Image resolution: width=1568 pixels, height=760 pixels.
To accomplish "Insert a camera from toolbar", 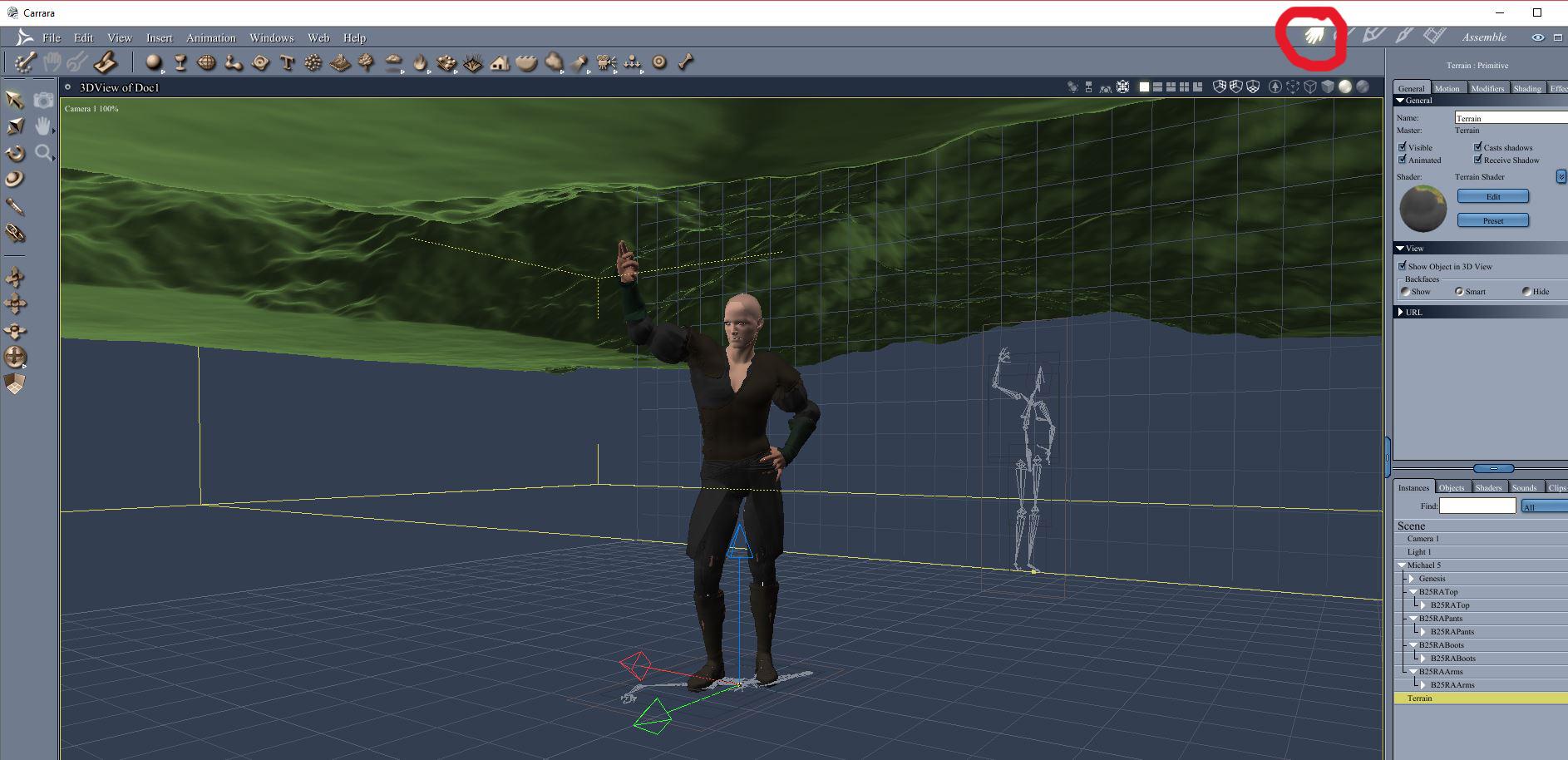I will [607, 62].
